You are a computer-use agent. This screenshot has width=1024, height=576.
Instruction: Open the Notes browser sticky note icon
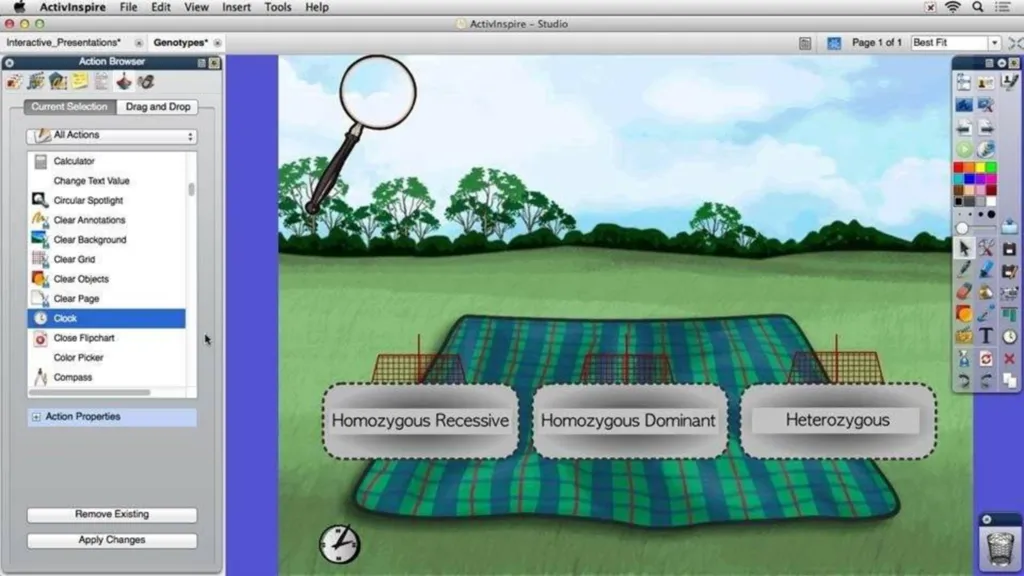pyautogui.click(x=79, y=81)
